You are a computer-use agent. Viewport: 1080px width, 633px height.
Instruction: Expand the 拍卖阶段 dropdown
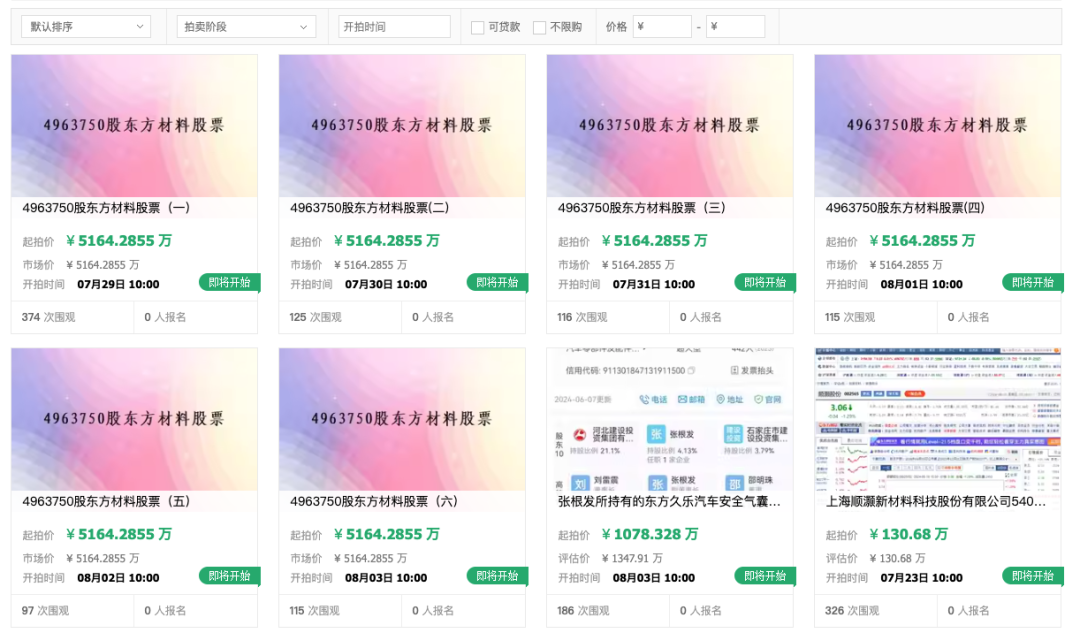(x=245, y=27)
